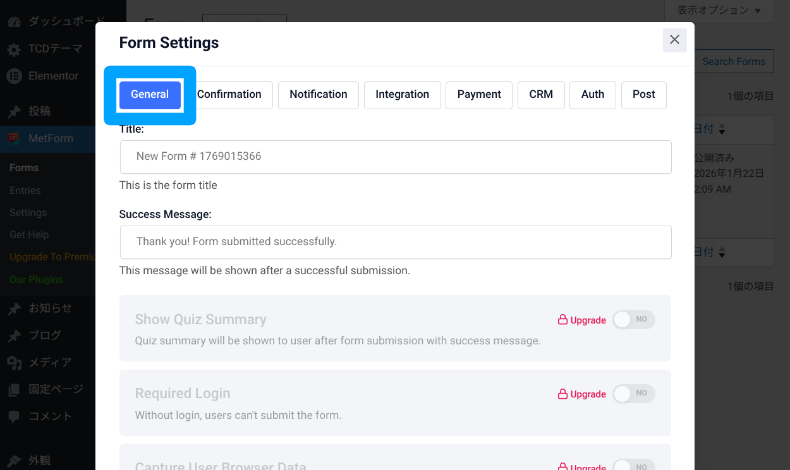Click the form Title input field
Screen dimensions: 790x470
[395, 157]
